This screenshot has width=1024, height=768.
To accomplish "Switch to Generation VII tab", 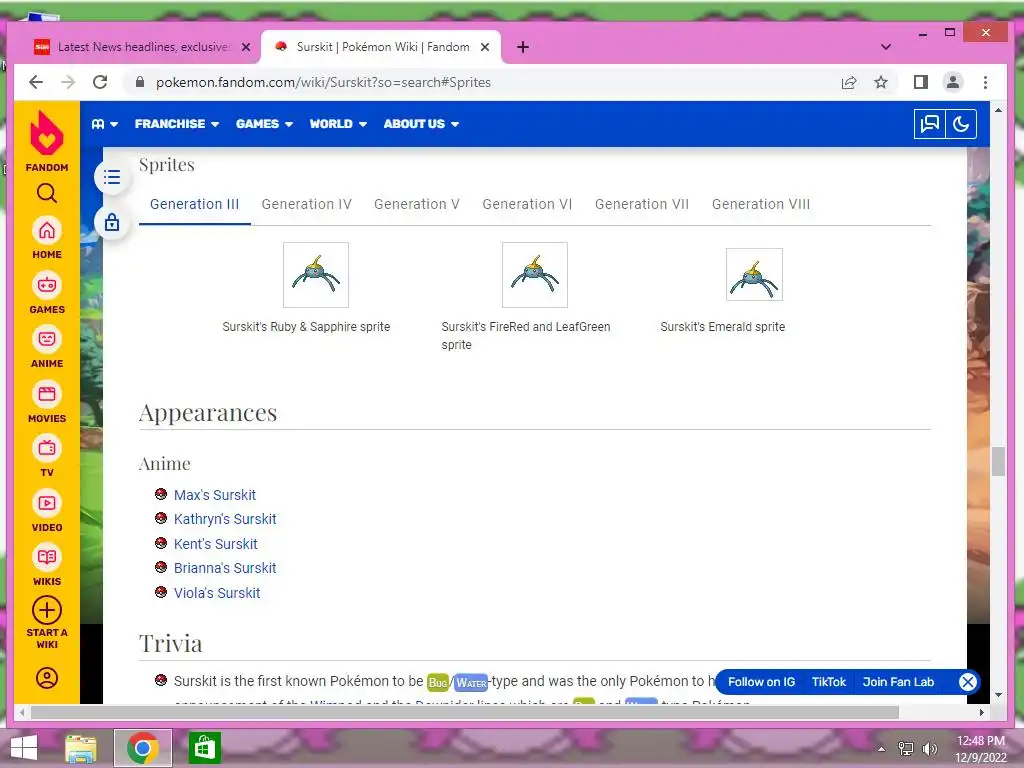I will [641, 204].
